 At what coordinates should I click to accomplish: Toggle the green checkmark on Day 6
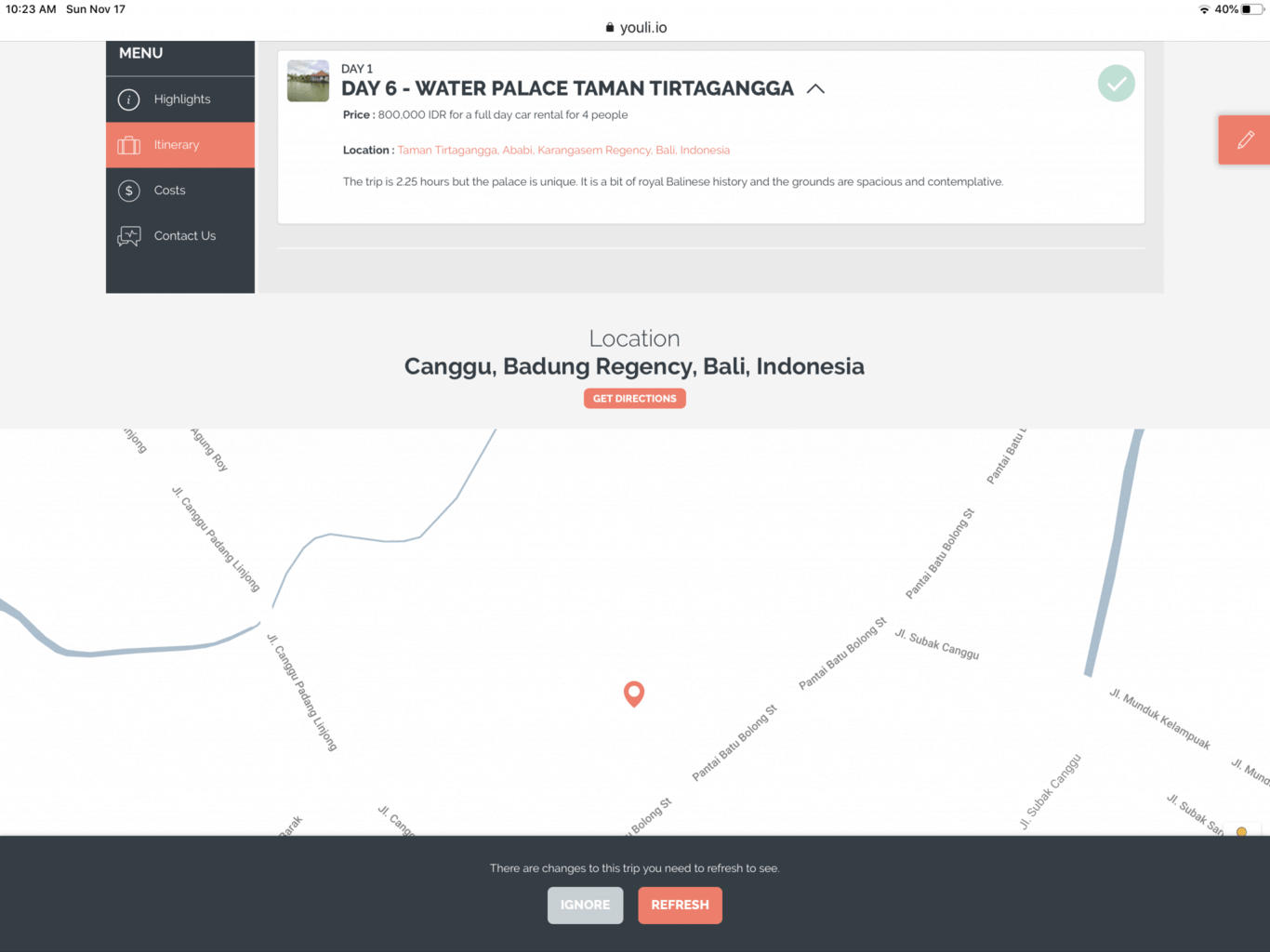[1116, 84]
